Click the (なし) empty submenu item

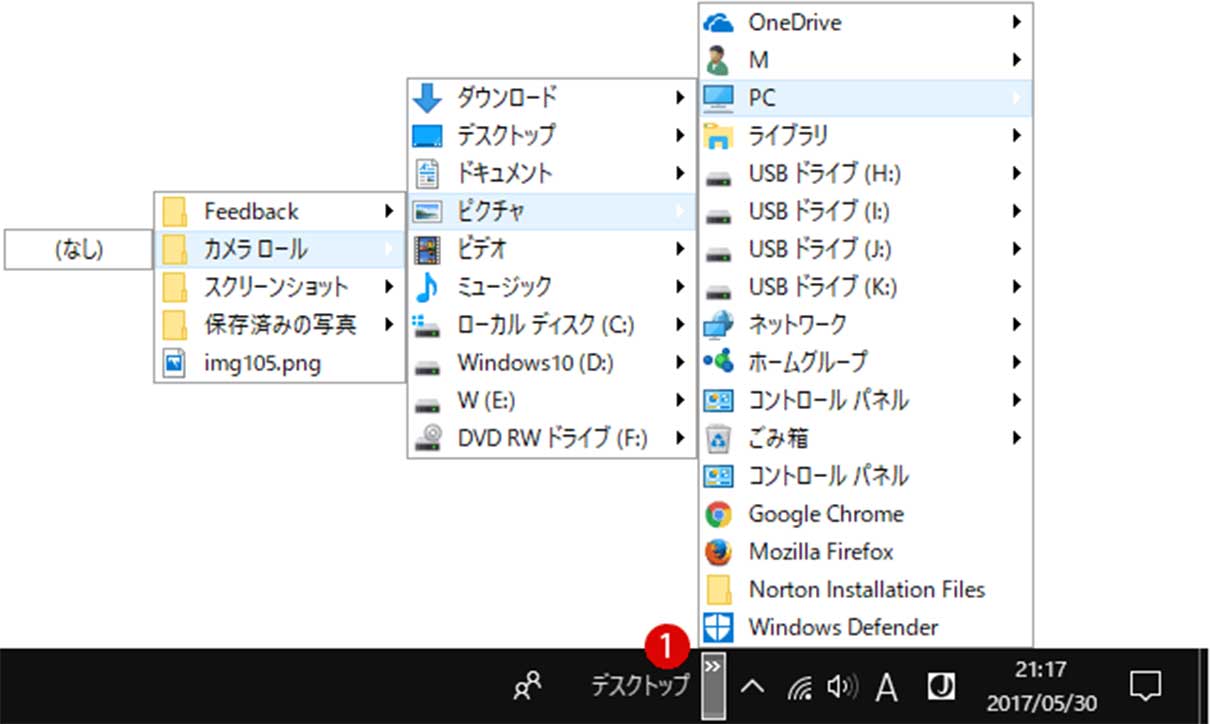click(79, 250)
